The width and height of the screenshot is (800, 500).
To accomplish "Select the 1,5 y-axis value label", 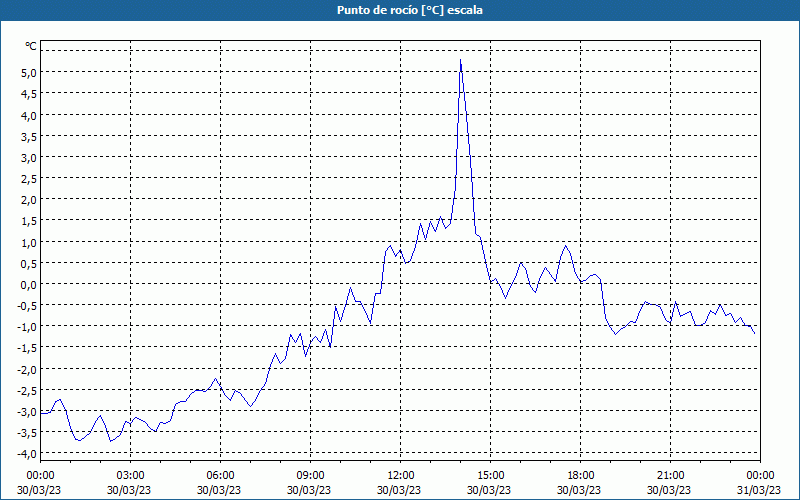I will point(29,221).
